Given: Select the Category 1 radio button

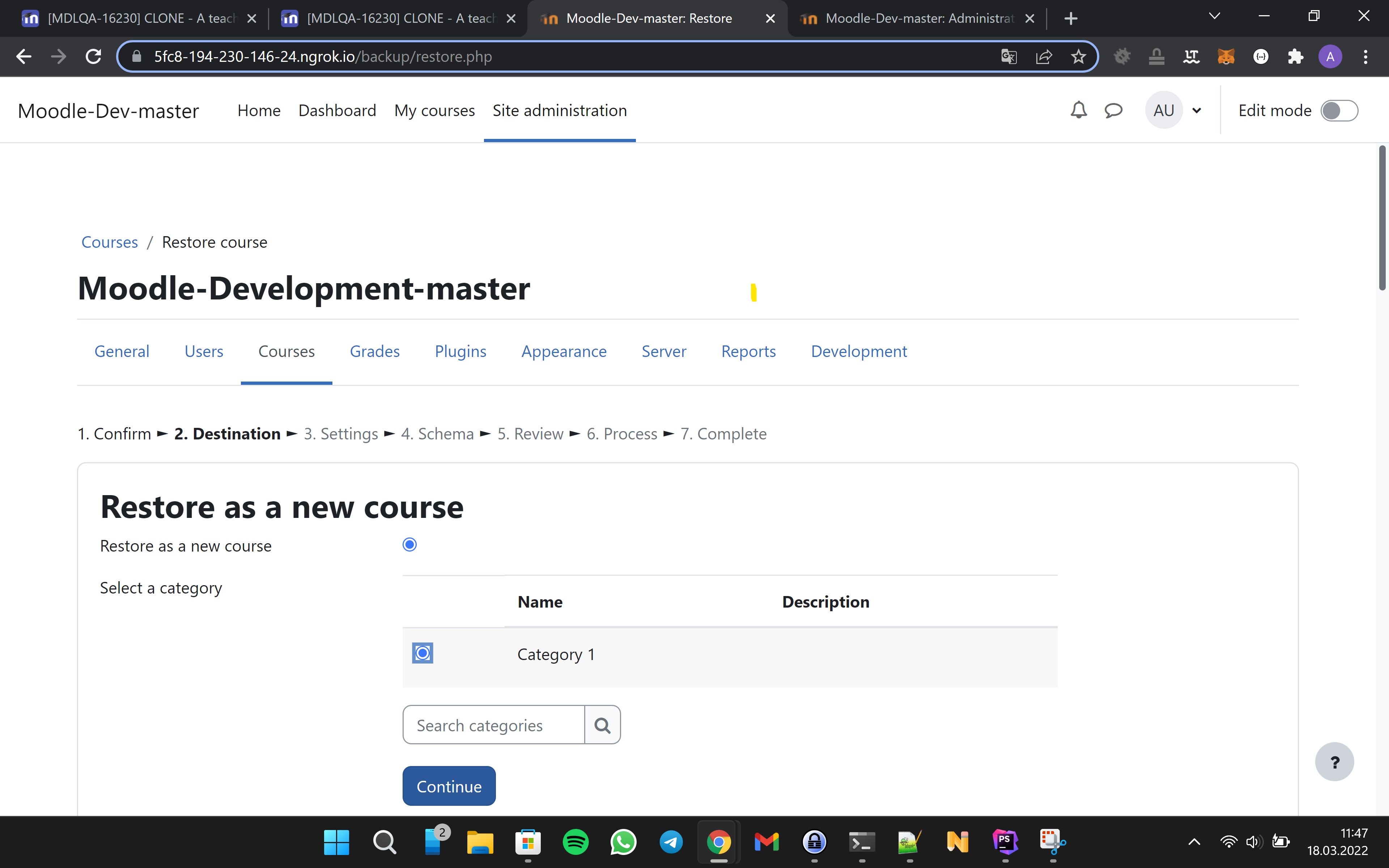Looking at the screenshot, I should (x=422, y=653).
